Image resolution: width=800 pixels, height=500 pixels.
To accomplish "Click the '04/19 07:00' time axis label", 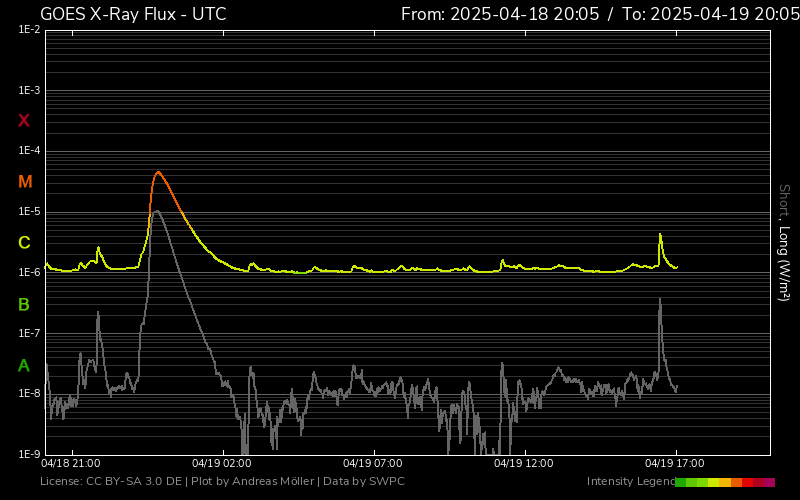I will [x=373, y=463].
